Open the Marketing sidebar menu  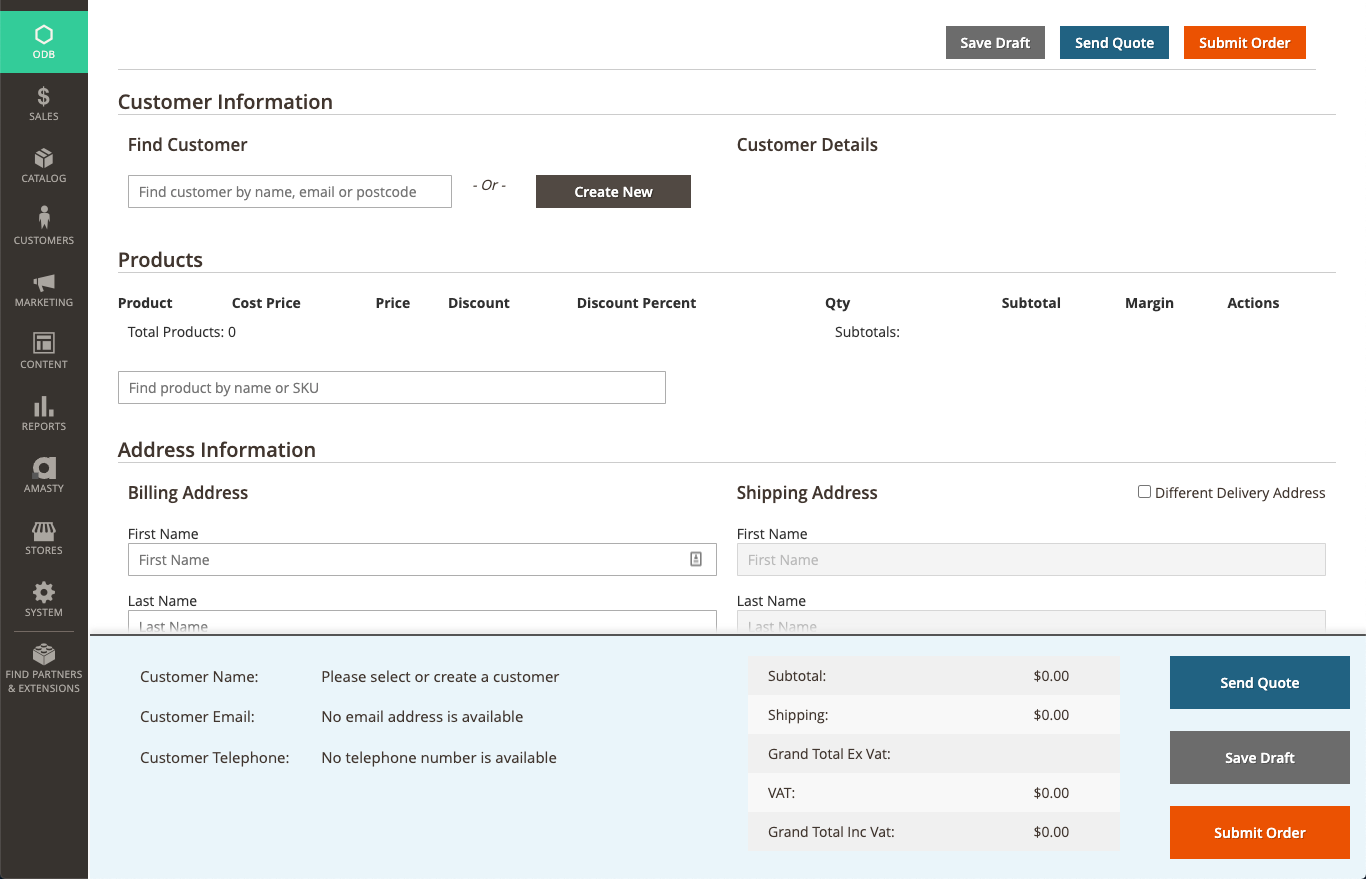[44, 290]
